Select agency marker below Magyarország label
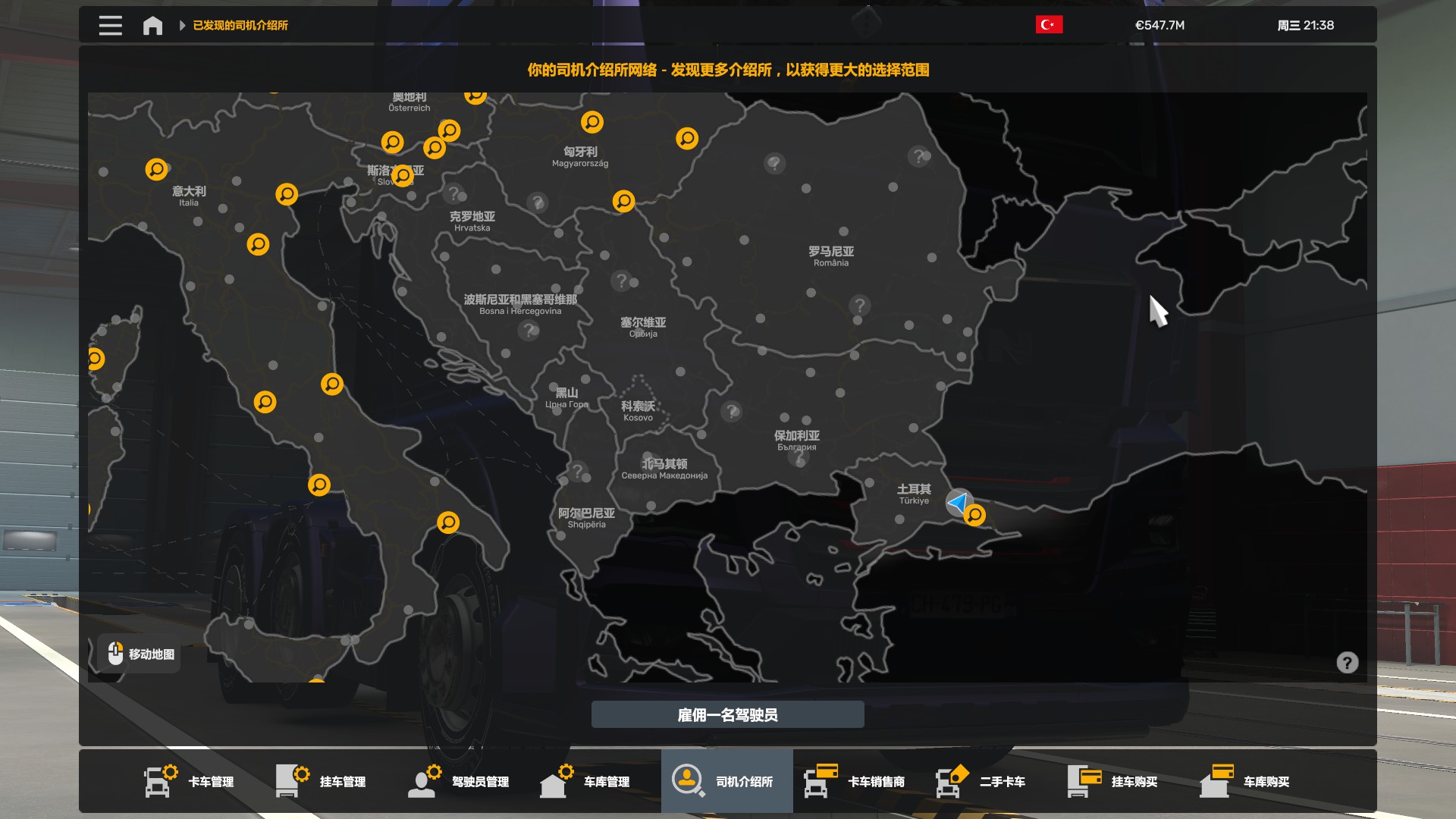The height and width of the screenshot is (819, 1456). point(623,201)
